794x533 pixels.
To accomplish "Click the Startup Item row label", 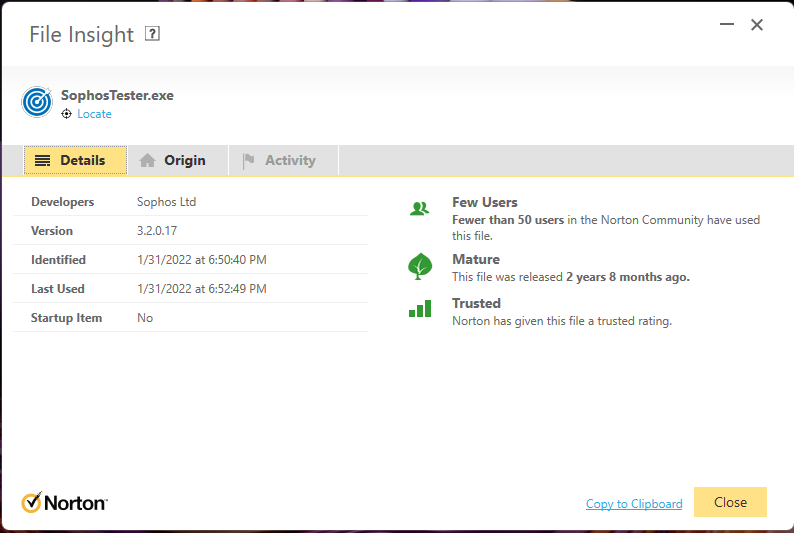I will (66, 318).
